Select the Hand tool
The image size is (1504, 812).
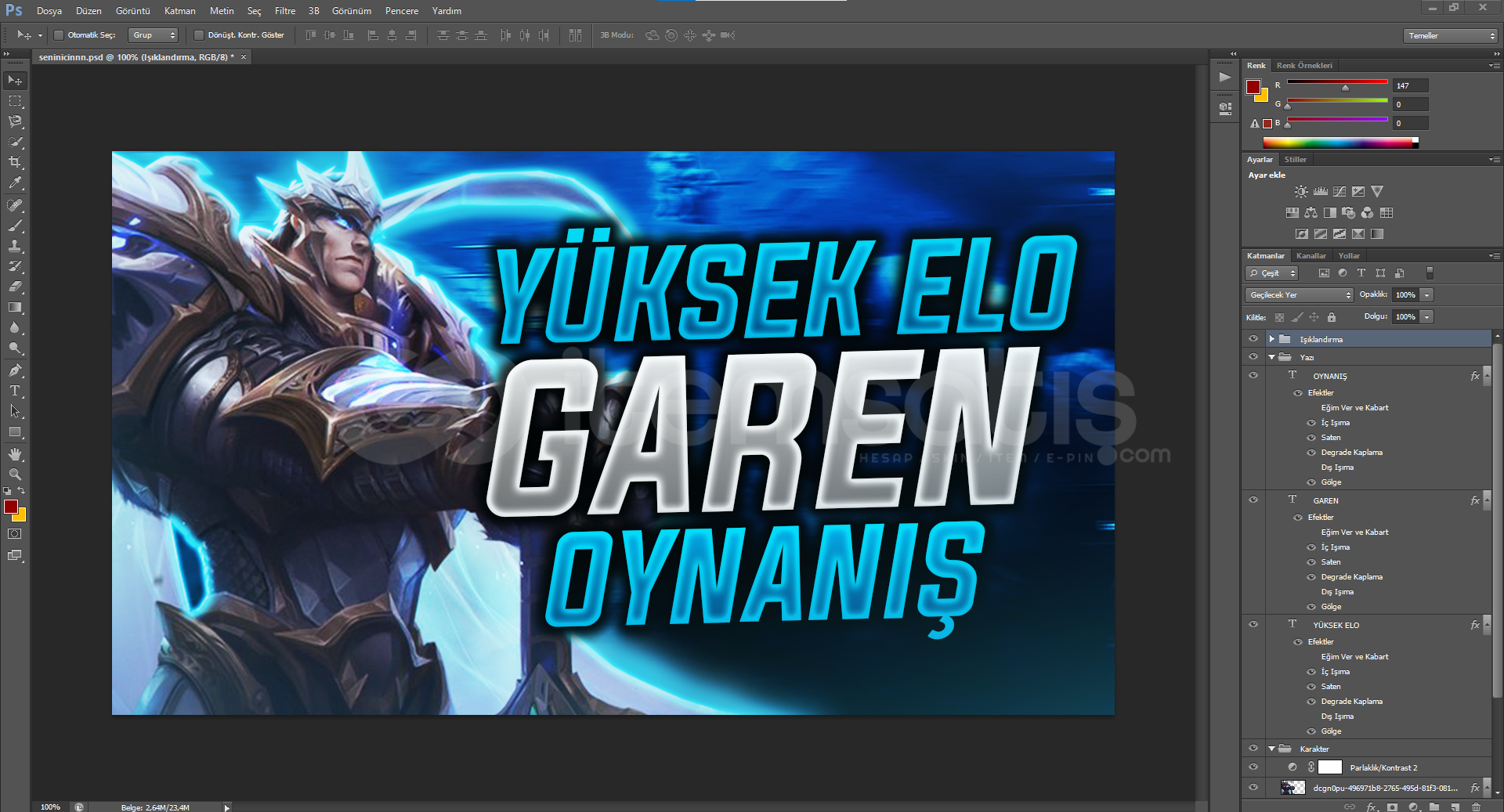(15, 454)
